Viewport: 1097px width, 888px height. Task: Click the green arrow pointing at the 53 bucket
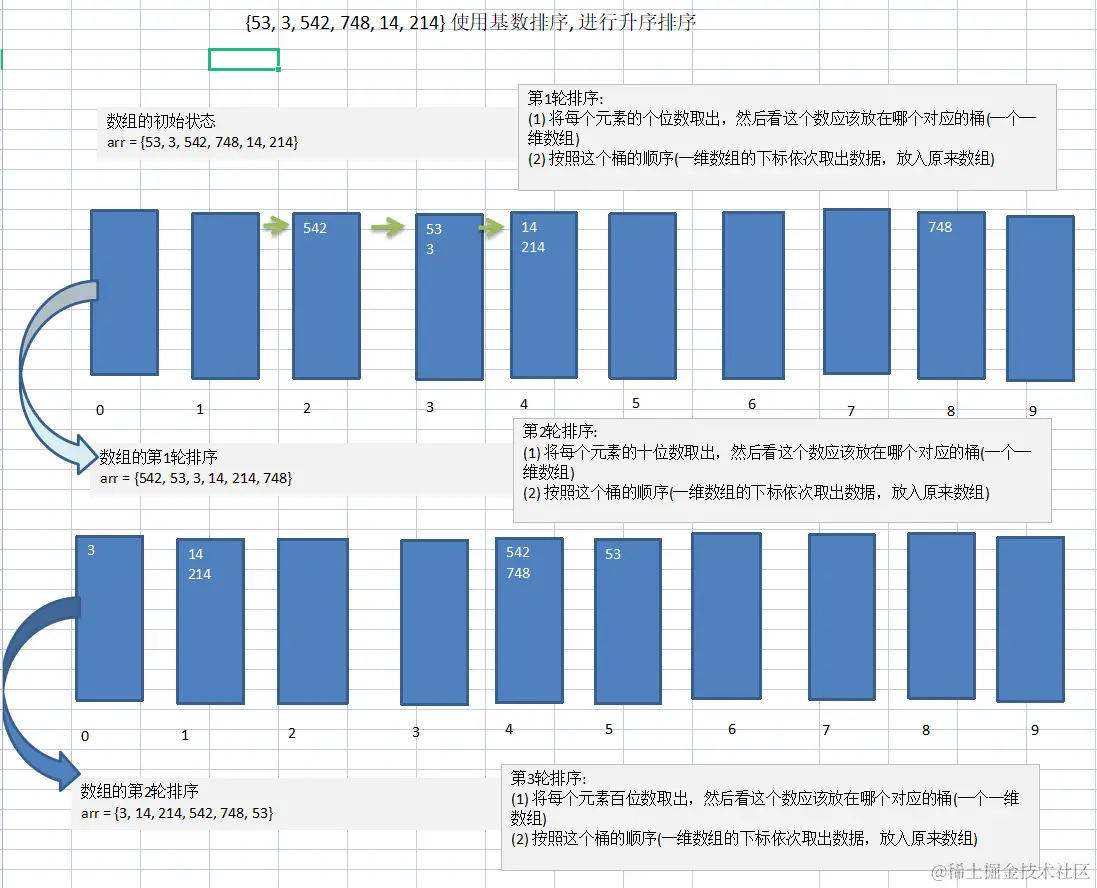coord(388,227)
